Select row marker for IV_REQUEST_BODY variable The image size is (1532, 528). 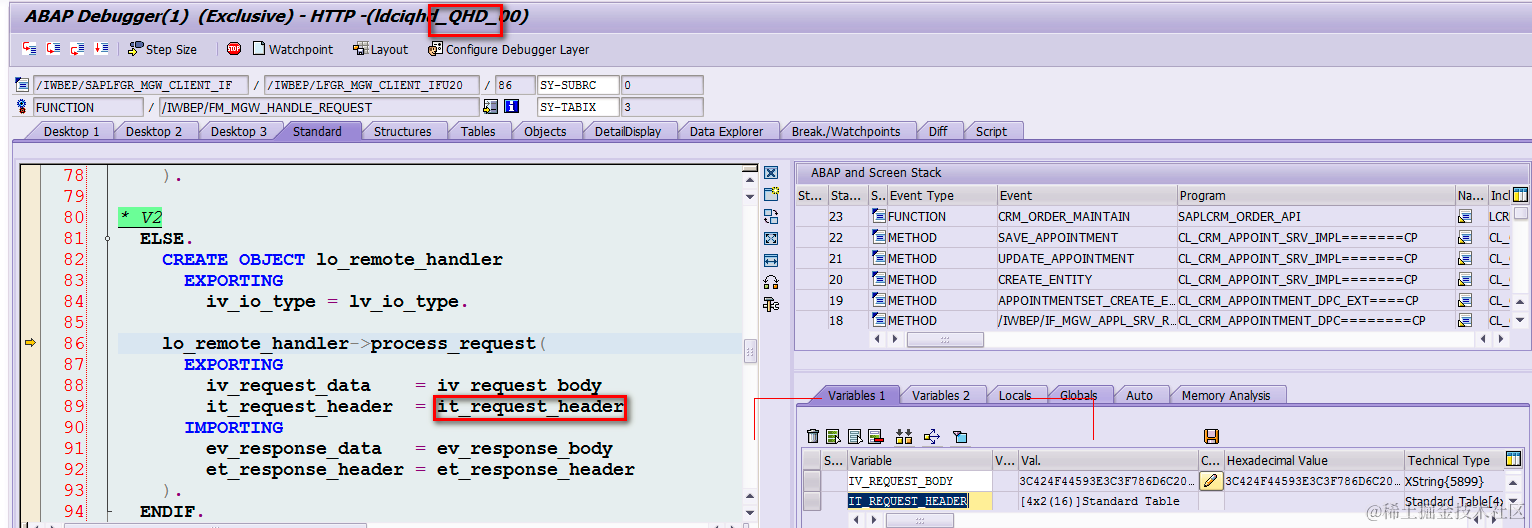click(x=812, y=481)
